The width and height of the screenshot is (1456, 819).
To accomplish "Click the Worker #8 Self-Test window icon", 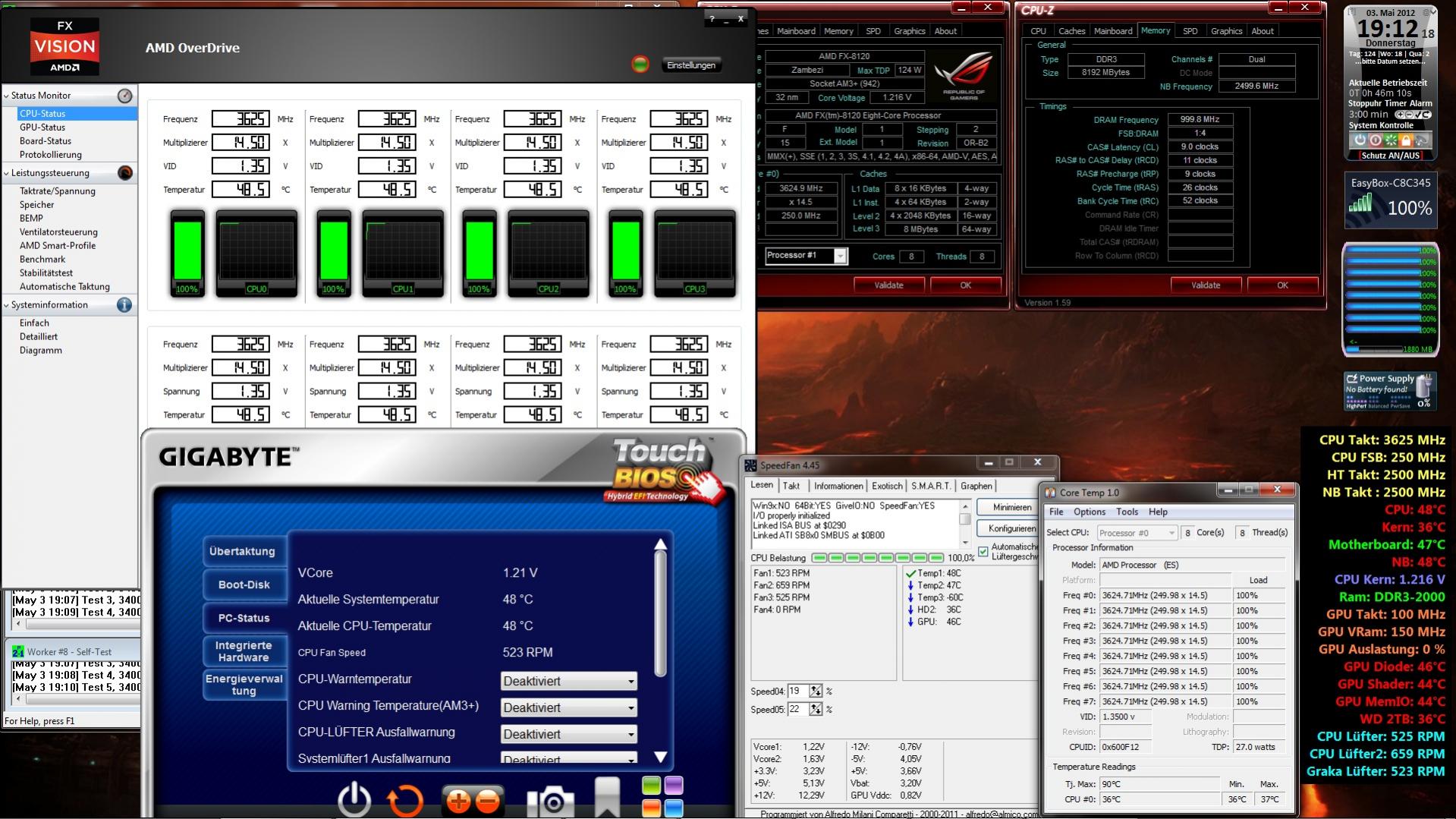I will pos(17,651).
